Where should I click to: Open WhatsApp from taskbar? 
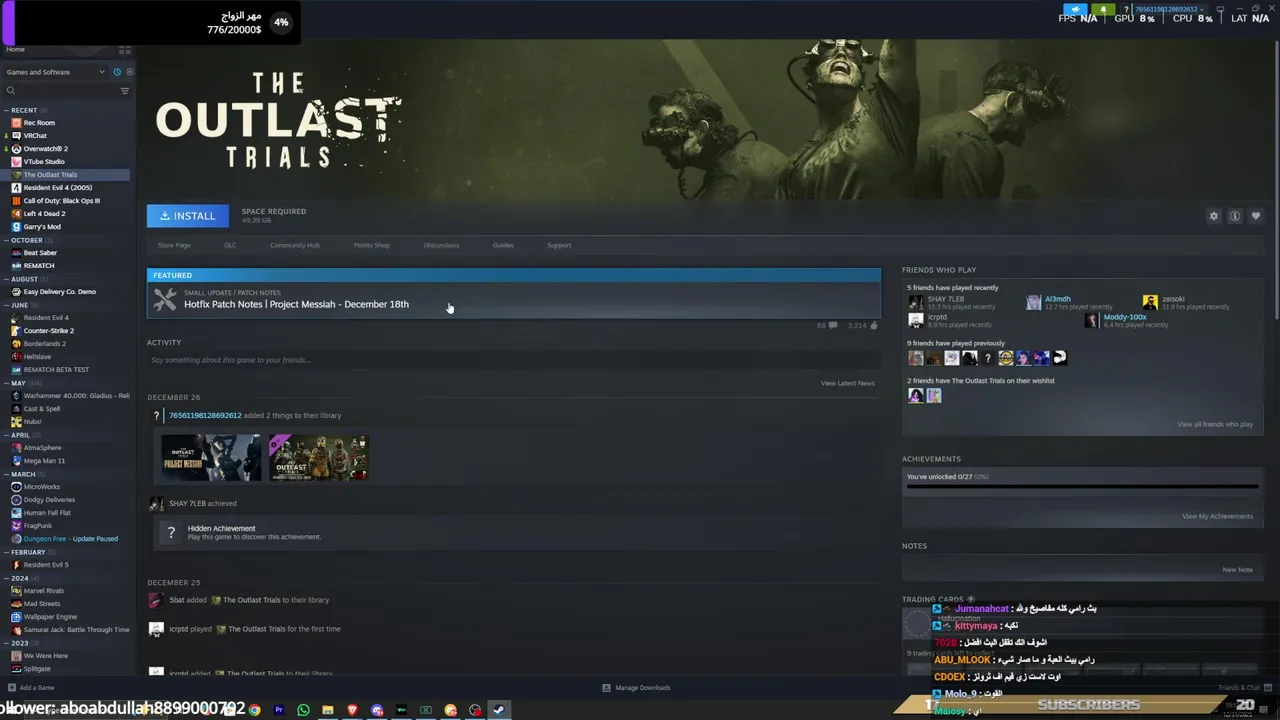pos(303,710)
